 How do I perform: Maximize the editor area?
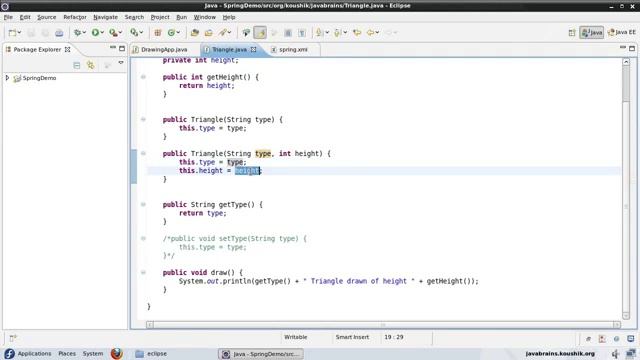[632, 48]
